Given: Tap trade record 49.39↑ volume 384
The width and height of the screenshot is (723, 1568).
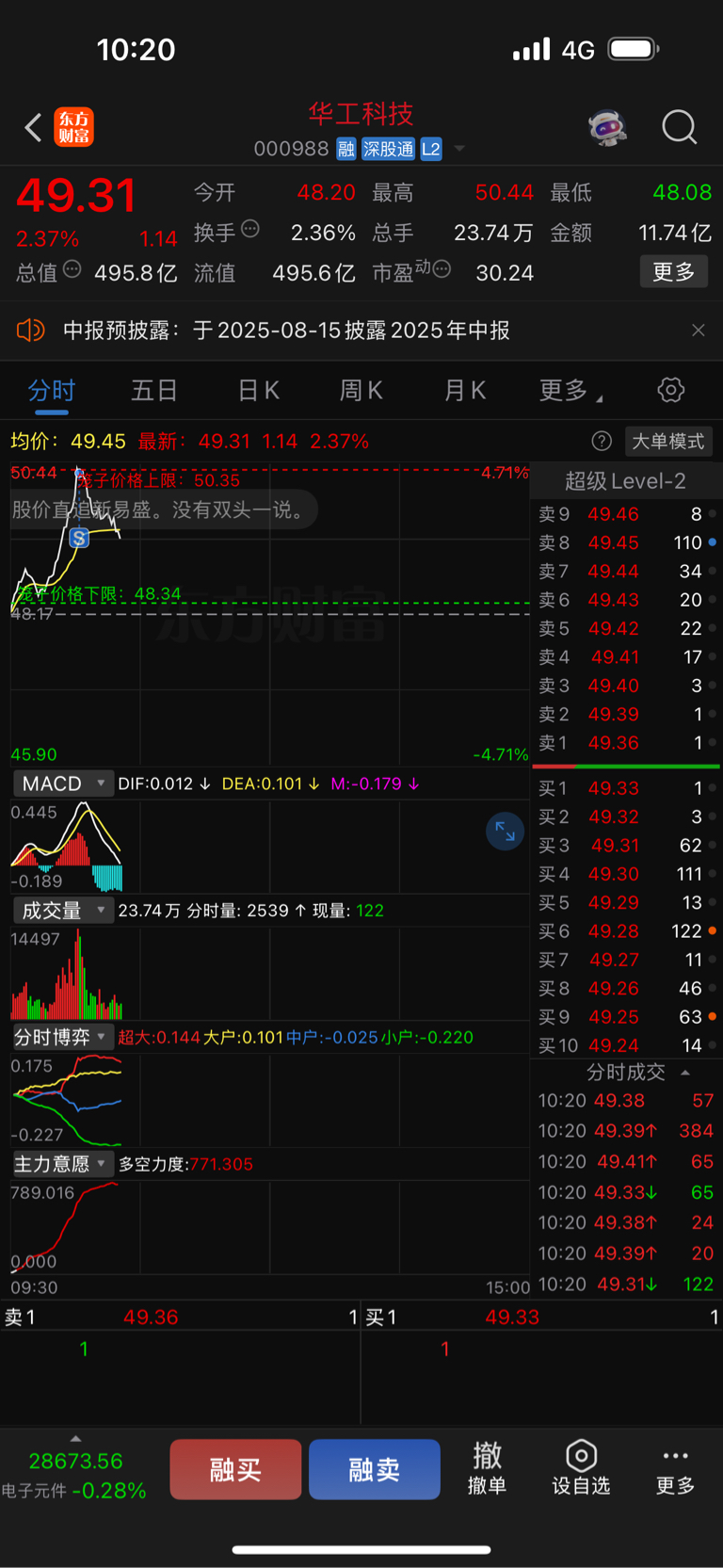Looking at the screenshot, I should point(625,1131).
